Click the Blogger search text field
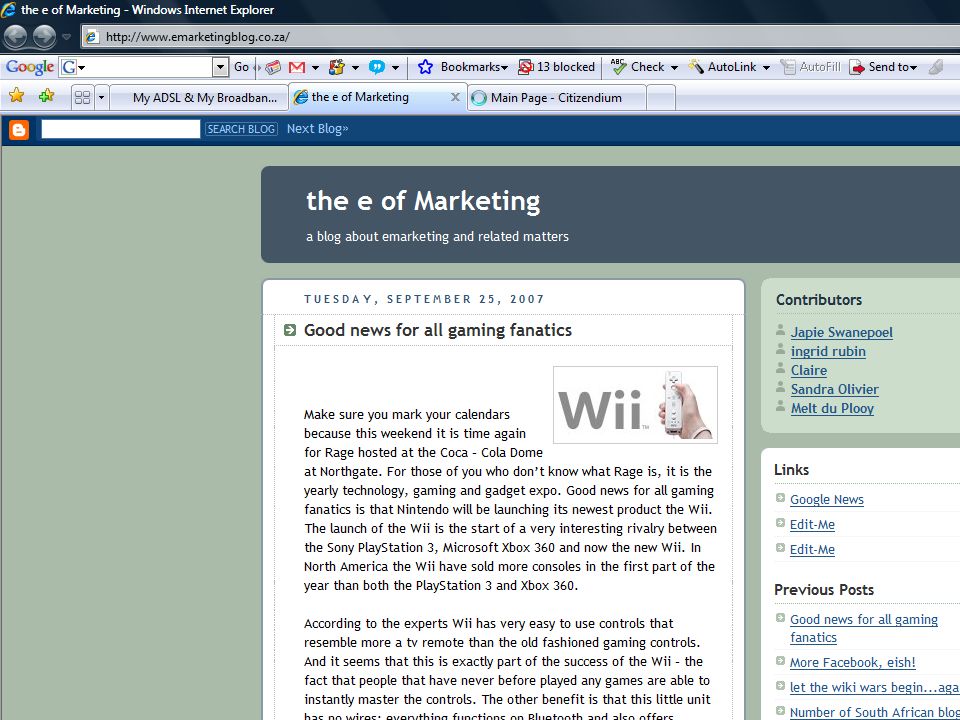The height and width of the screenshot is (720, 960). point(121,129)
